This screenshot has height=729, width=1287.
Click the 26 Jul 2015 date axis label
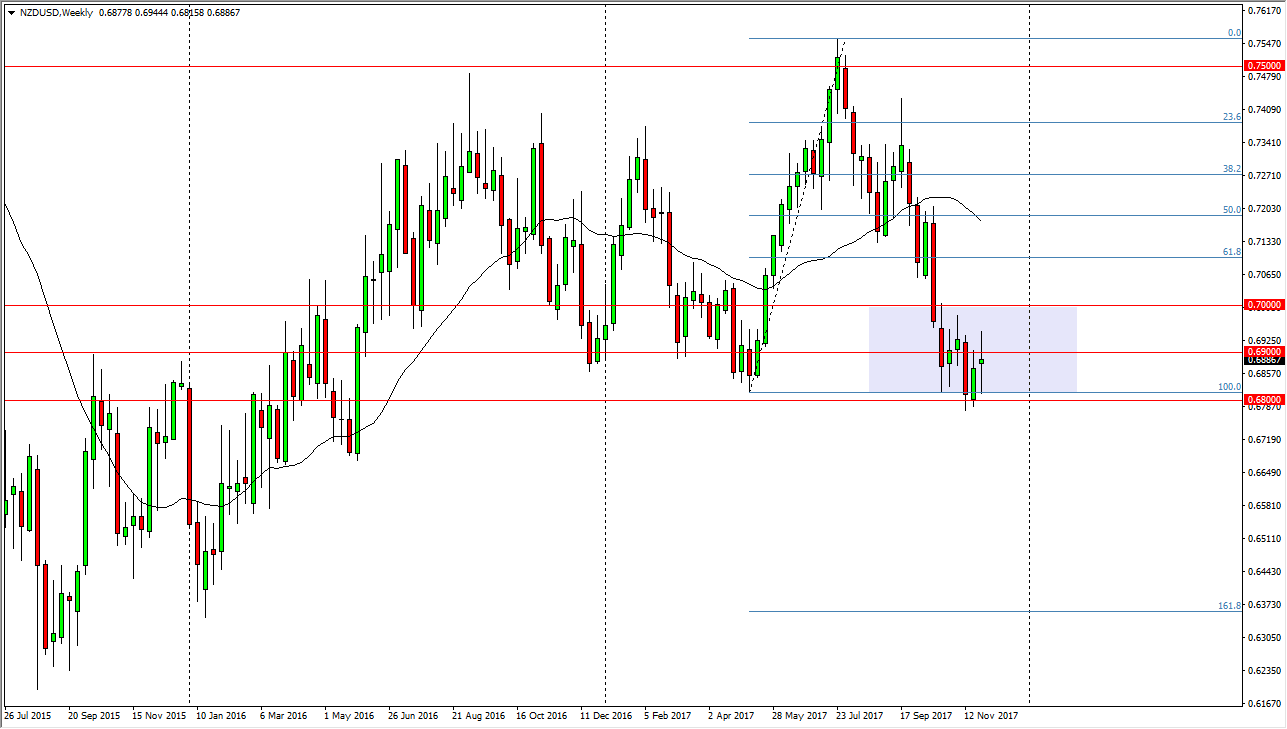tap(27, 716)
